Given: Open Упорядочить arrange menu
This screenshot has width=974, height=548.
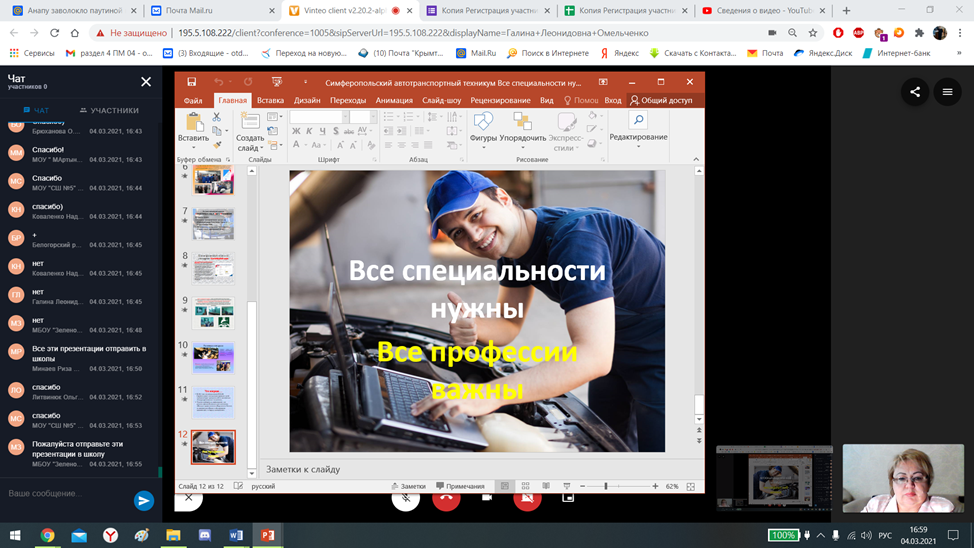Looking at the screenshot, I should (x=522, y=129).
